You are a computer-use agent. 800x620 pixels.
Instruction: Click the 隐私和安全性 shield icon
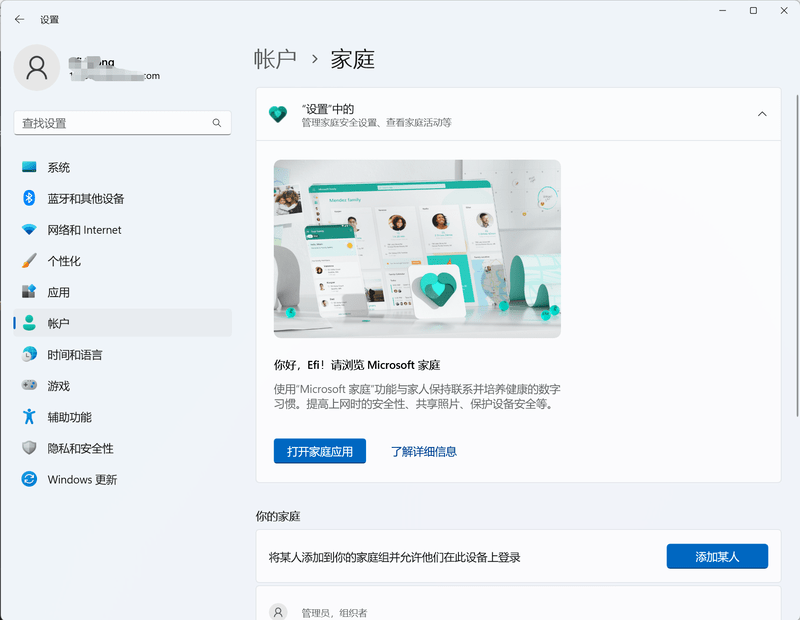click(x=29, y=448)
